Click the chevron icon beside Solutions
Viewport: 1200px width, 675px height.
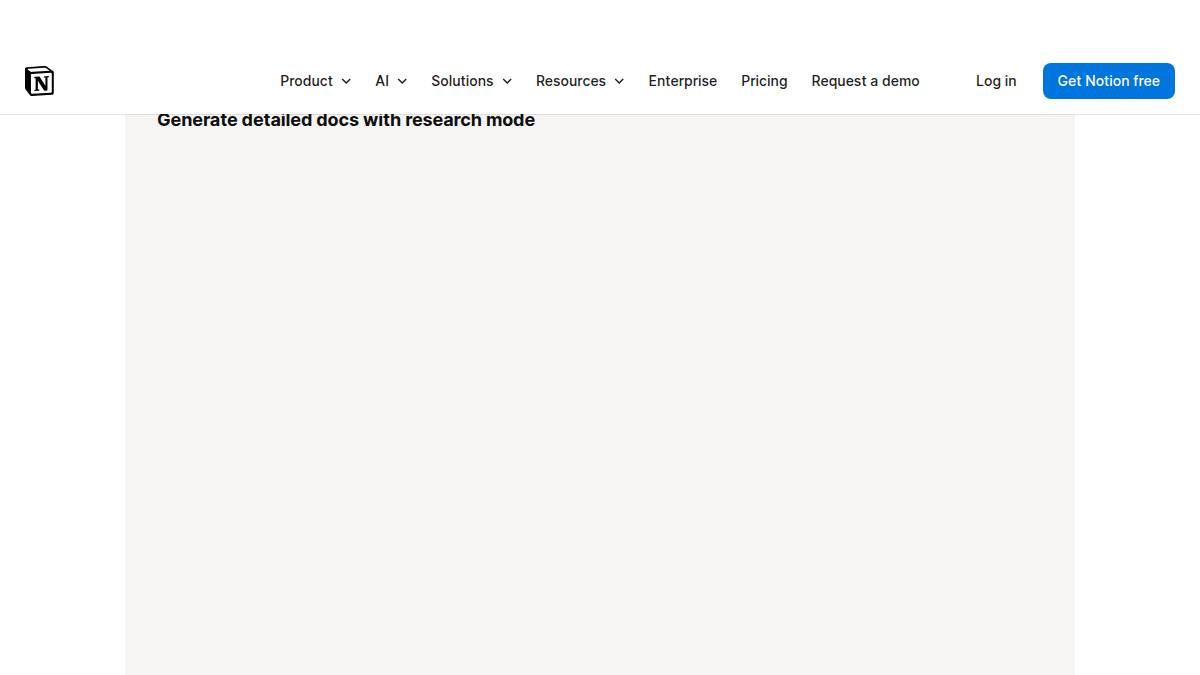[x=507, y=81]
